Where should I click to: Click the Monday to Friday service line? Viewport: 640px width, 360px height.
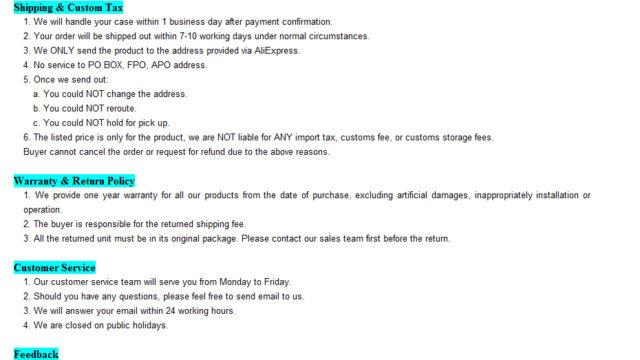pyautogui.click(x=157, y=282)
